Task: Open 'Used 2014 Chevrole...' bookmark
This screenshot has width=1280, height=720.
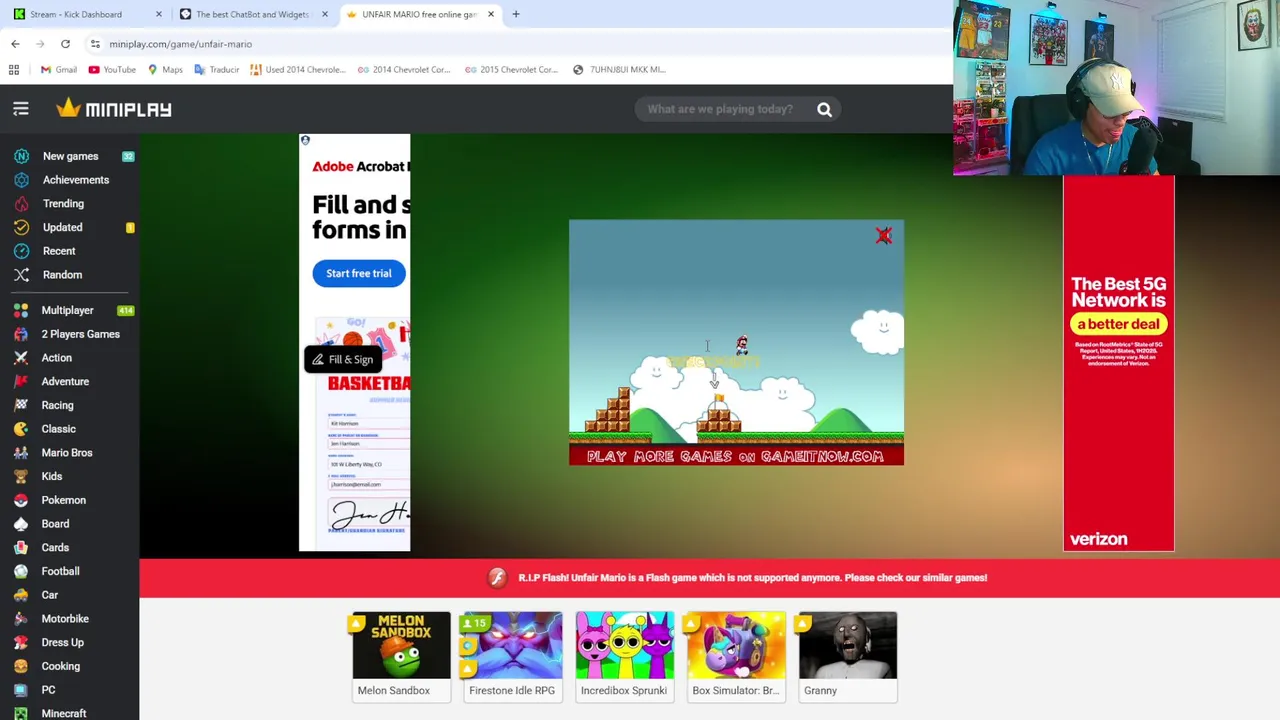Action: coord(298,70)
